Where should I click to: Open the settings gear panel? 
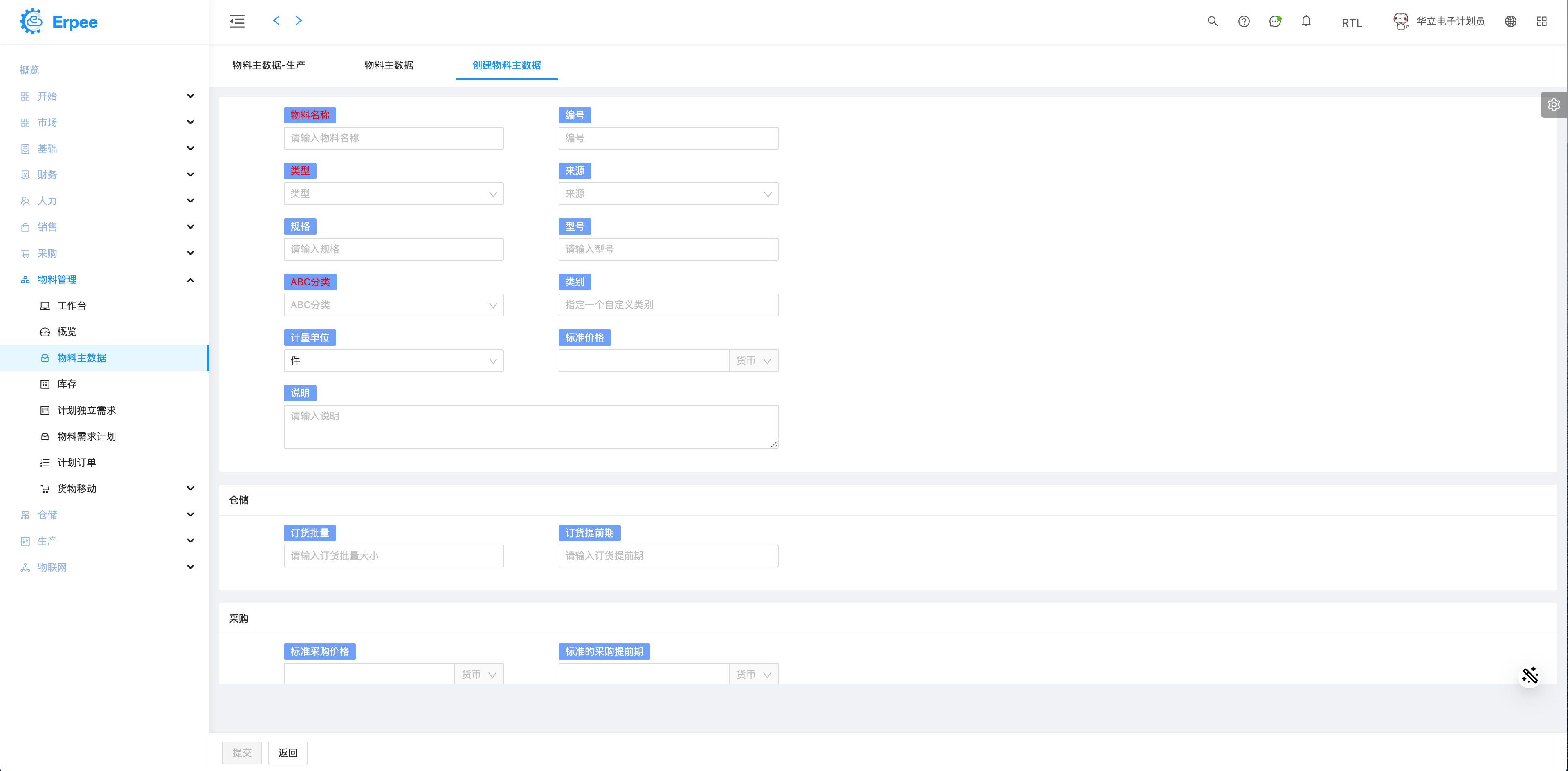(x=1553, y=105)
